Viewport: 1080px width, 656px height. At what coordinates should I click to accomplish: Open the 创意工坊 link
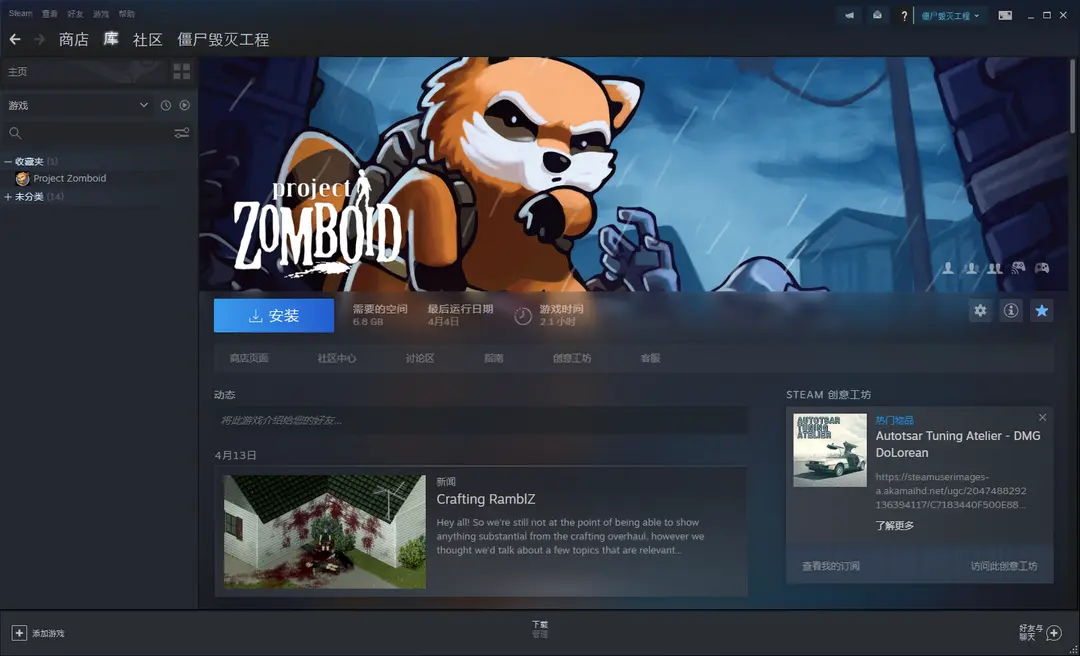click(x=572, y=358)
